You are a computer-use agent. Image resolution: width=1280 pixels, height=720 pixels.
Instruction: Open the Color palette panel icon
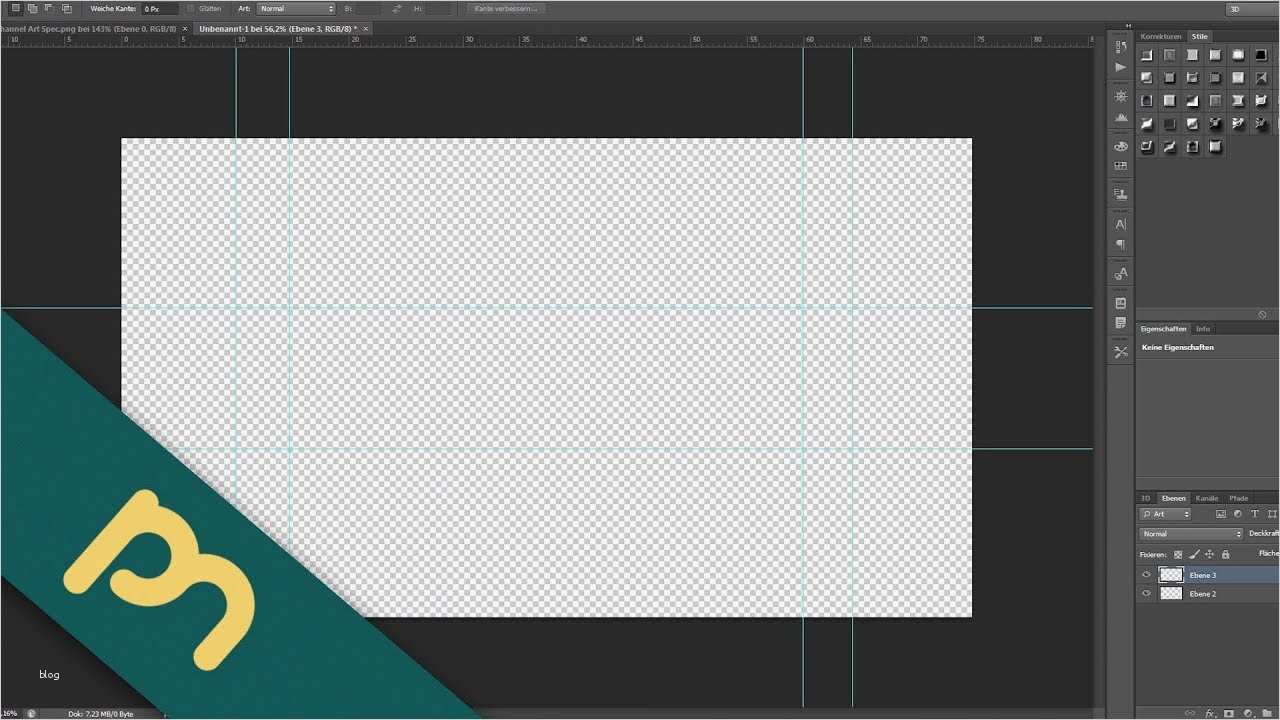1121,146
